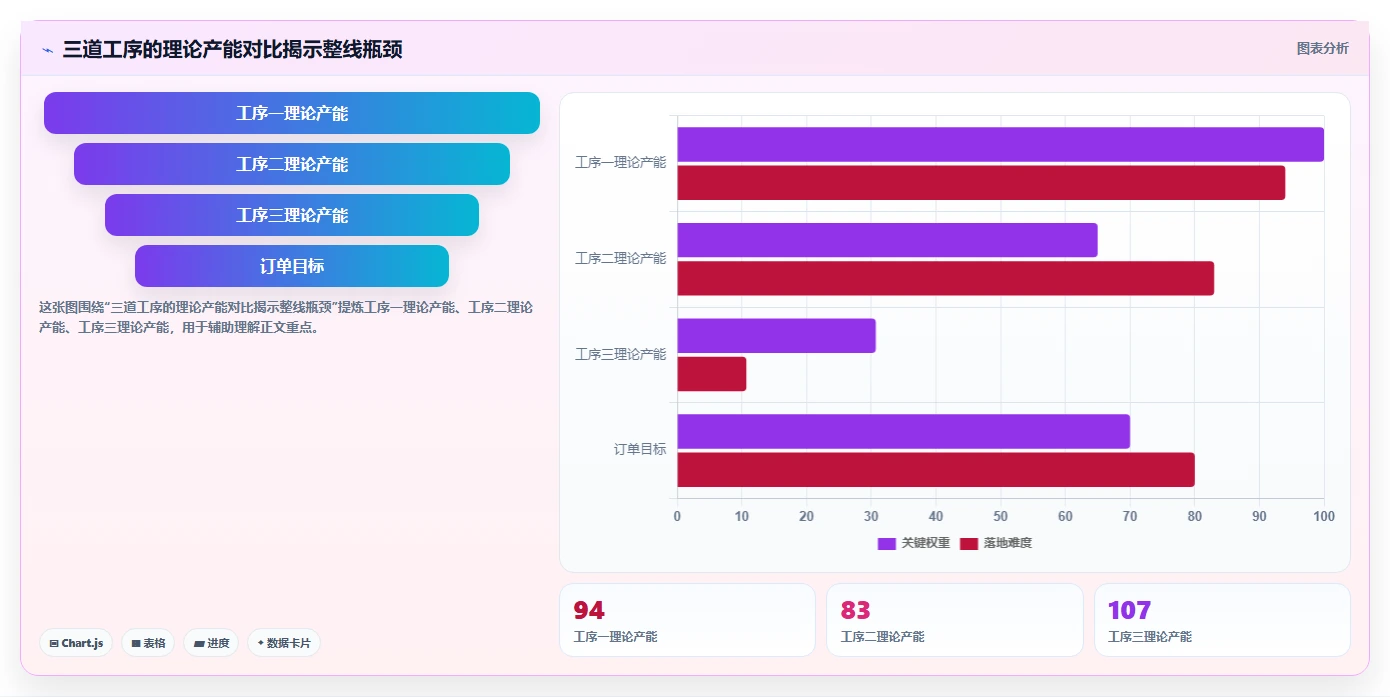This screenshot has height=697, width=1390.
Task: Click the x-axis tick label 0
Action: coord(677,516)
